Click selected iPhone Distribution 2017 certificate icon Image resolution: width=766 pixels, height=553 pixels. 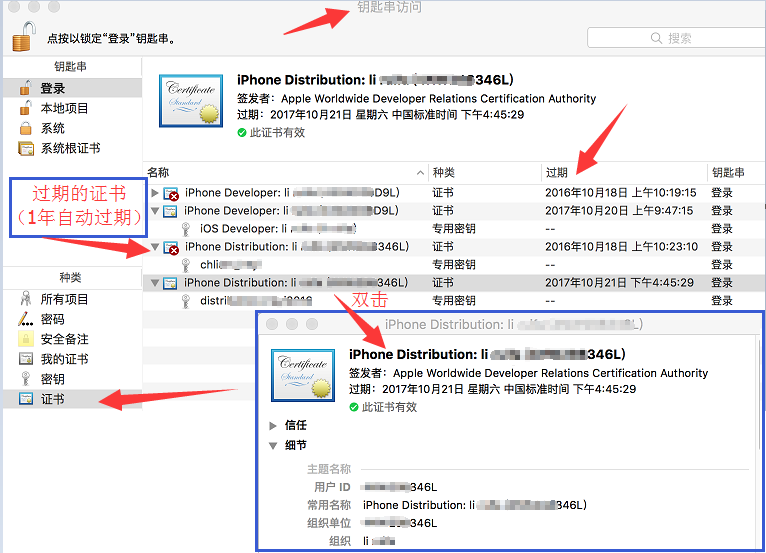tap(170, 283)
